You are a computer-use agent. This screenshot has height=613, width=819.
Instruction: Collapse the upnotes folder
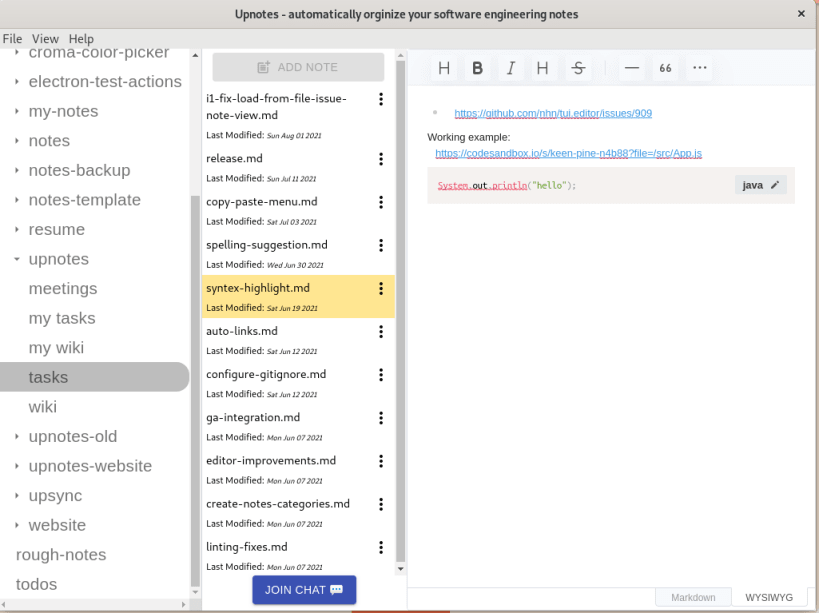17,259
